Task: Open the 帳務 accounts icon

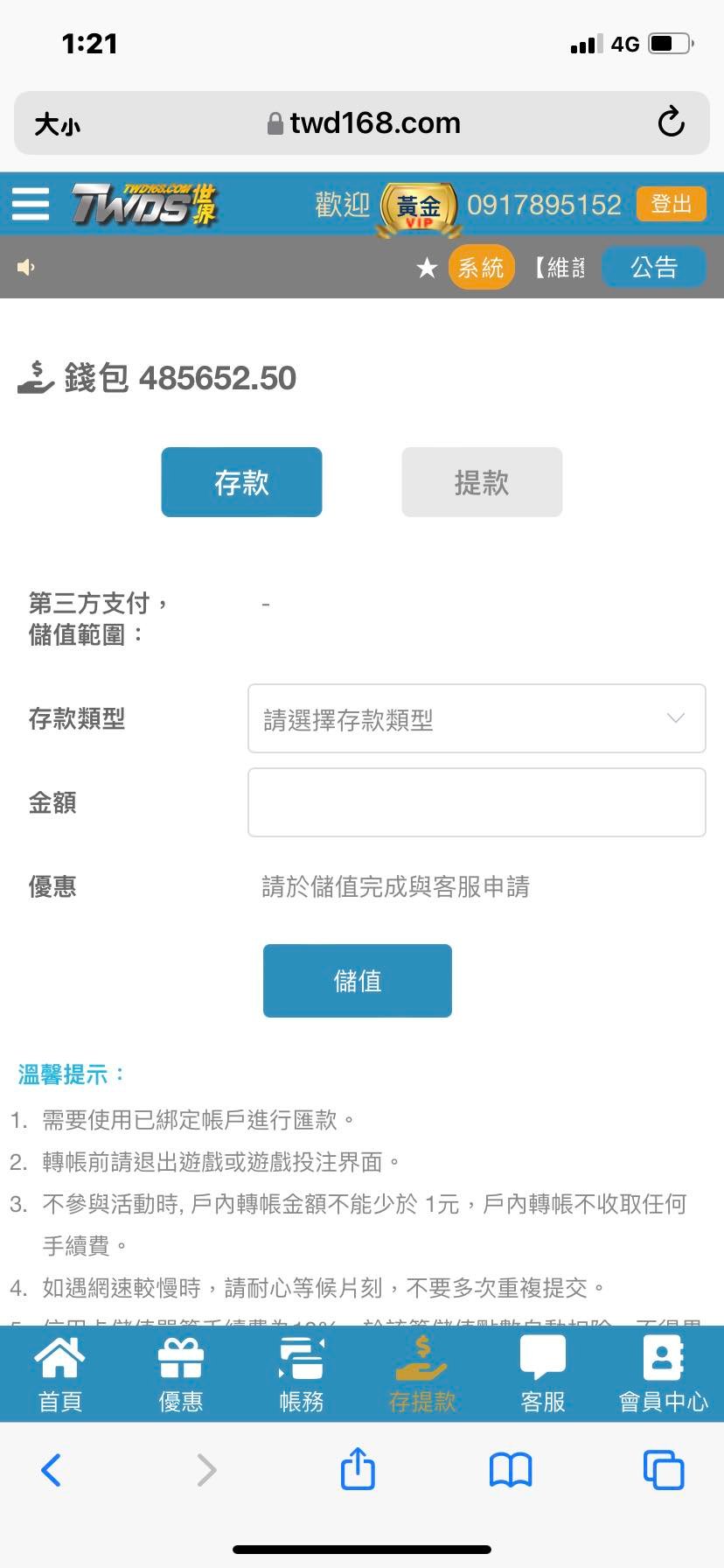Action: (302, 1358)
